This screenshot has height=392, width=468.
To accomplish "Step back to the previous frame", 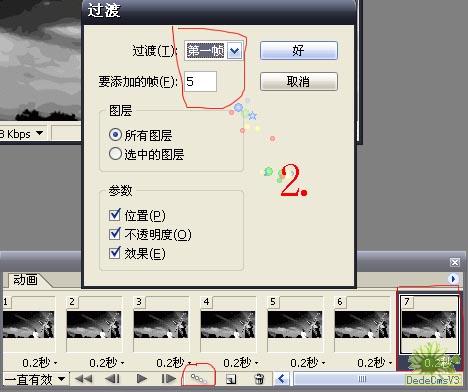I will [x=112, y=379].
